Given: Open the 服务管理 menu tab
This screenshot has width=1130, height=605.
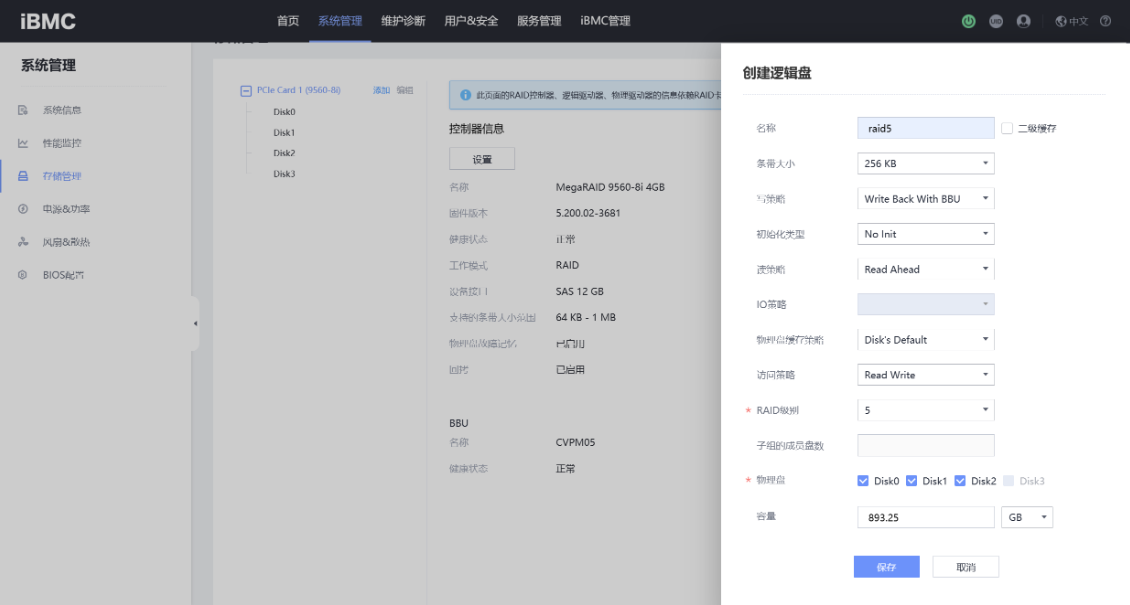Looking at the screenshot, I should click(539, 21).
